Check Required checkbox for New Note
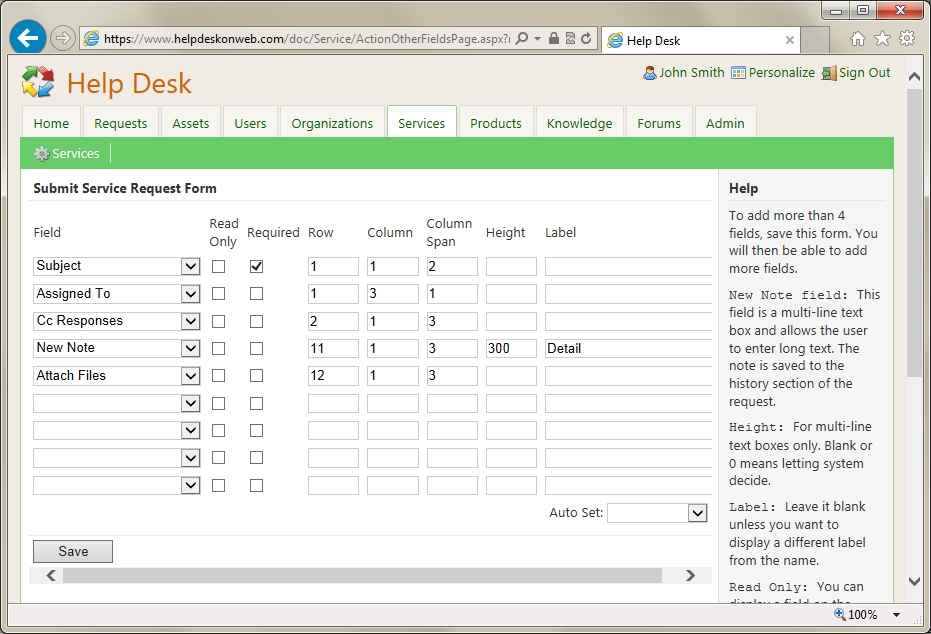The width and height of the screenshot is (931, 634). [256, 348]
